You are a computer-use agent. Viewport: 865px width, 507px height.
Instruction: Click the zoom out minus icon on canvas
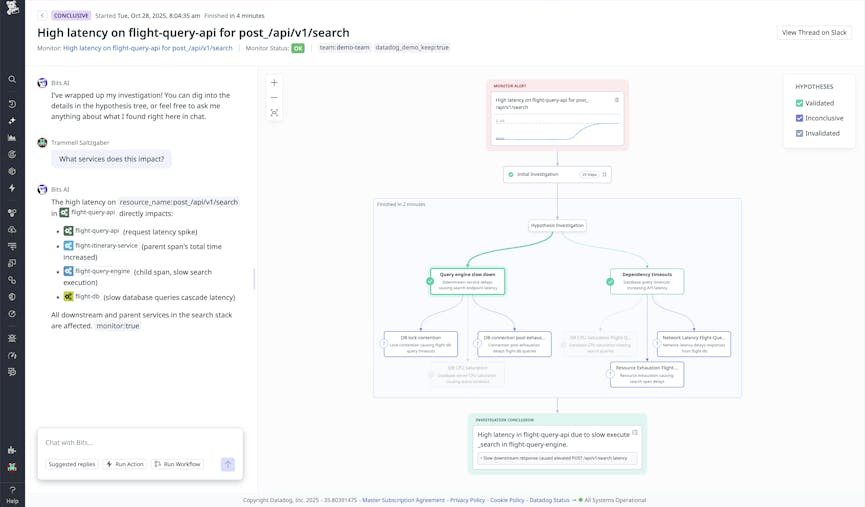point(274,98)
